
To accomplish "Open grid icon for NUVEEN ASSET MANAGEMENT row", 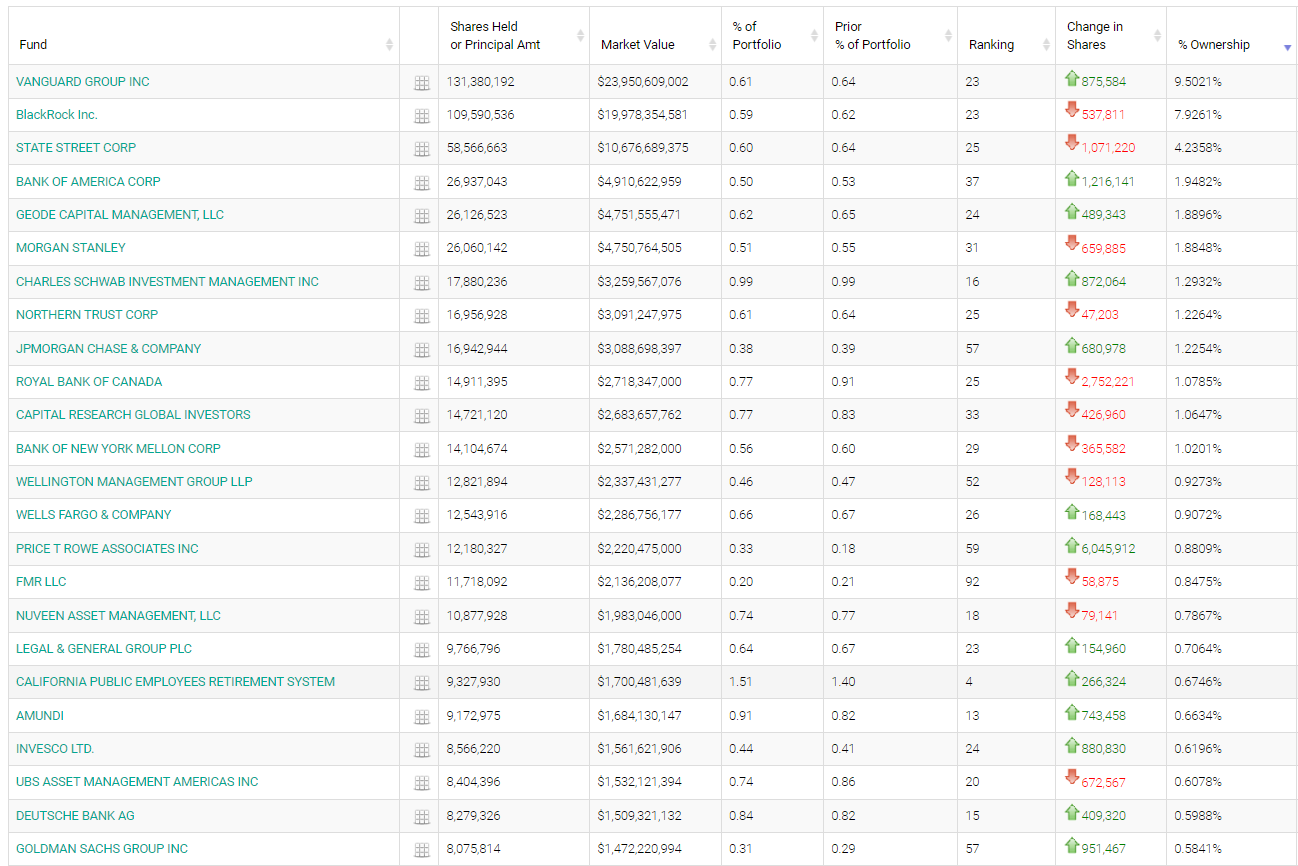I will 421,617.
